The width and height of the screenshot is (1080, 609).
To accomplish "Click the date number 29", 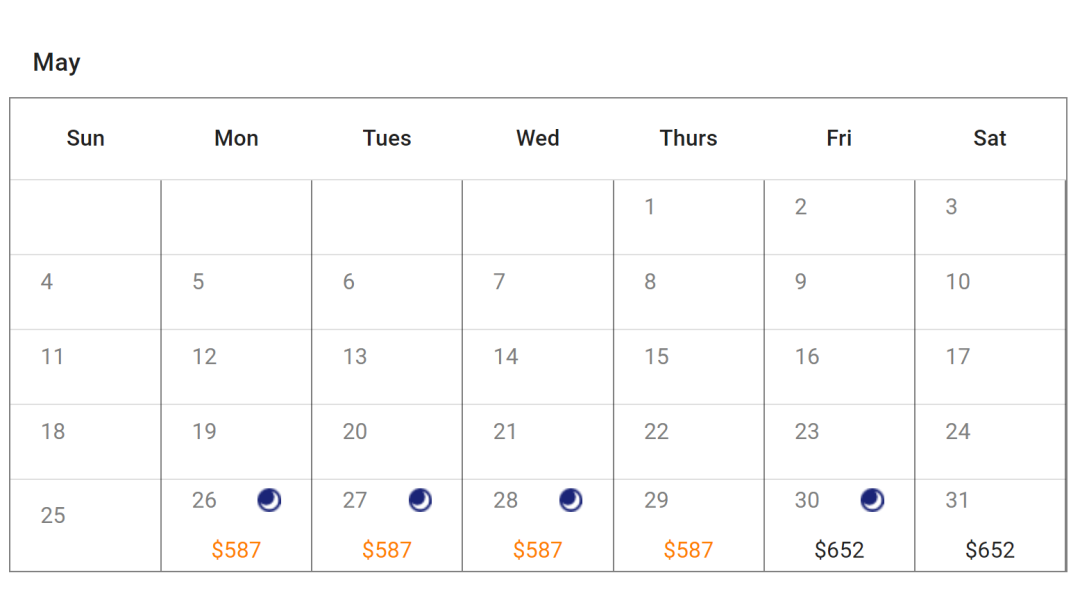I will pos(656,500).
